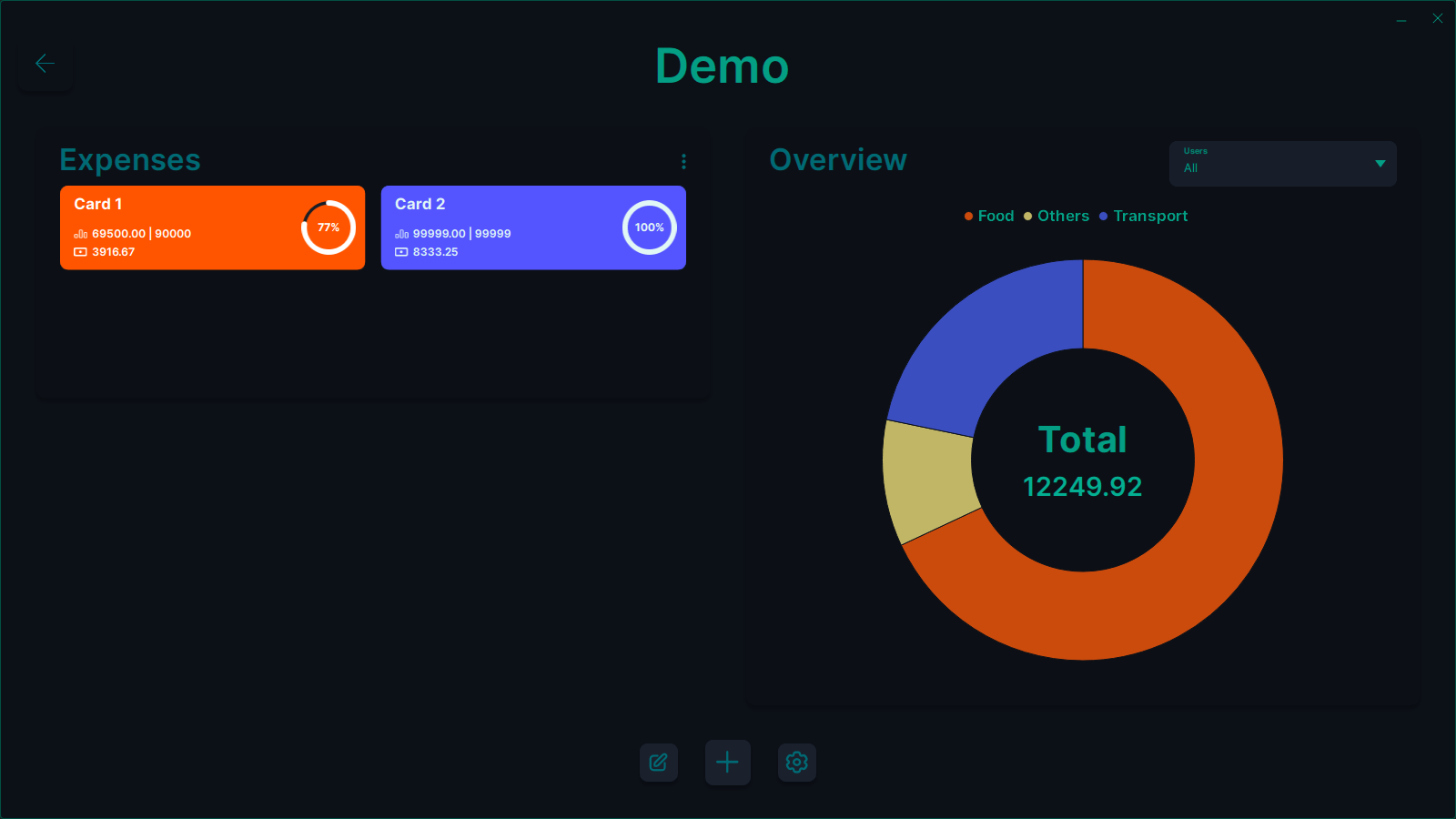
Task: Toggle Transport legend item
Action: pyautogui.click(x=1144, y=217)
